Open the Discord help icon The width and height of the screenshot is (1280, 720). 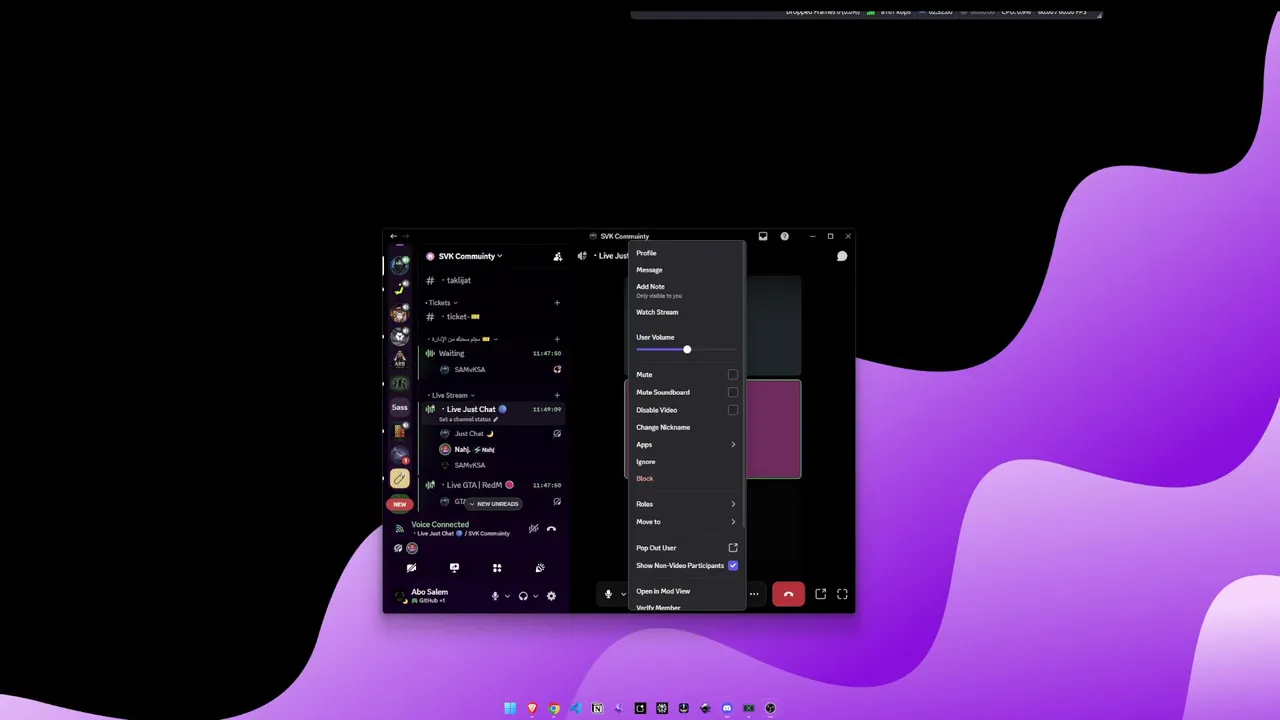(785, 236)
